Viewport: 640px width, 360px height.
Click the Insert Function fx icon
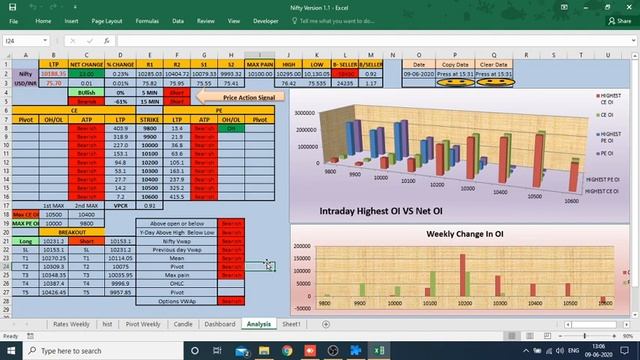(x=107, y=41)
